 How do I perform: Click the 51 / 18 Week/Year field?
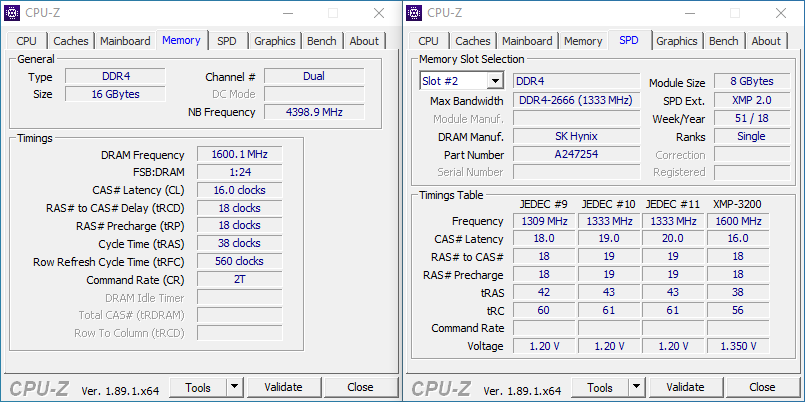(752, 118)
